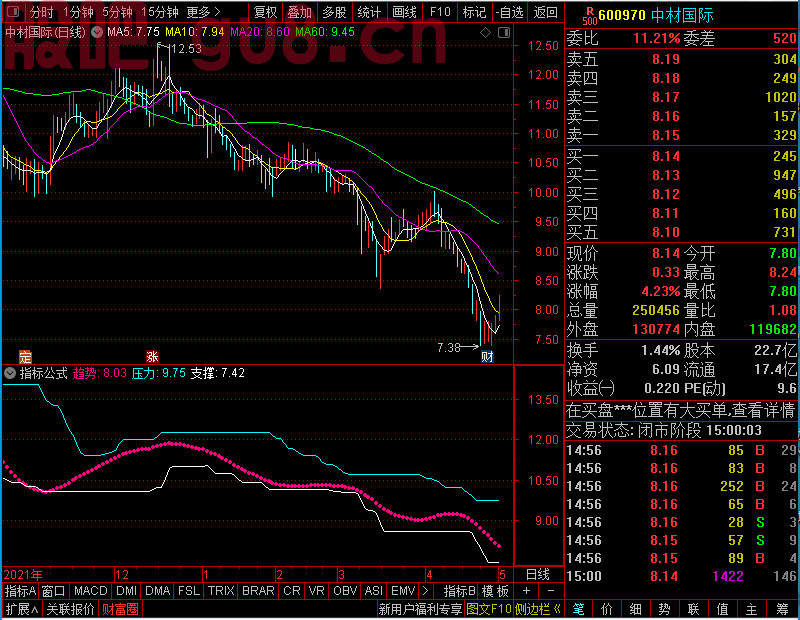Select the 15分钟 period
The height and width of the screenshot is (620, 800).
160,12
